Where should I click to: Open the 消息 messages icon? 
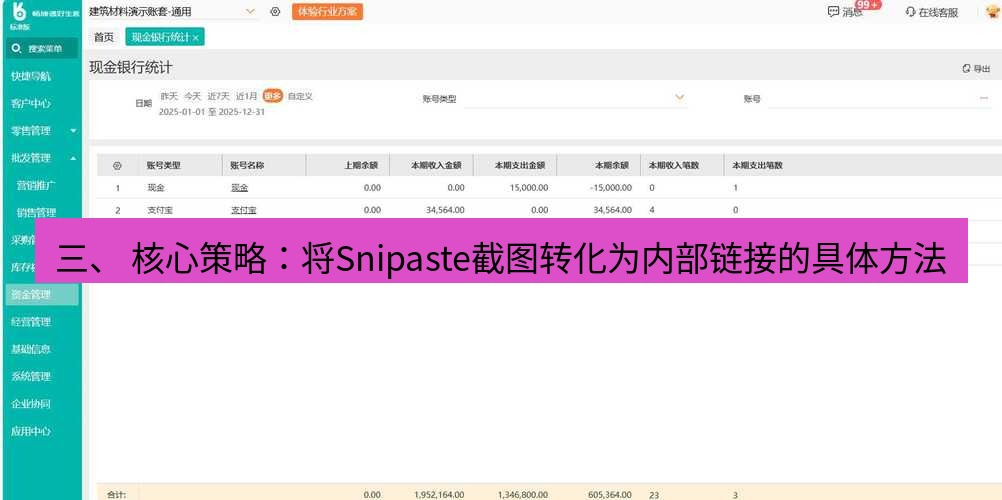tap(845, 12)
